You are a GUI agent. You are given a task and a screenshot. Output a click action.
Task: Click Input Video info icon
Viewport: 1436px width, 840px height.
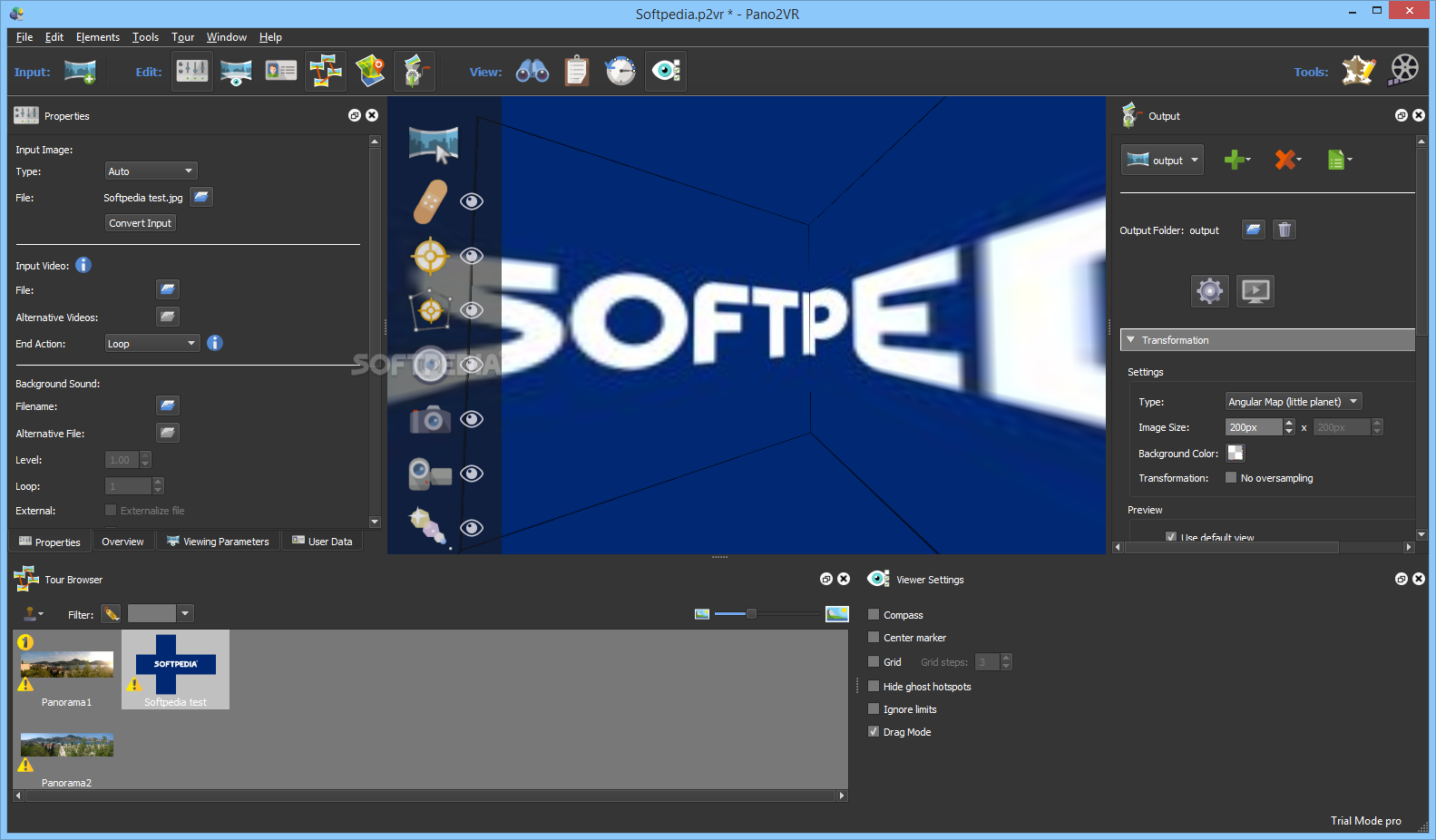coord(83,265)
